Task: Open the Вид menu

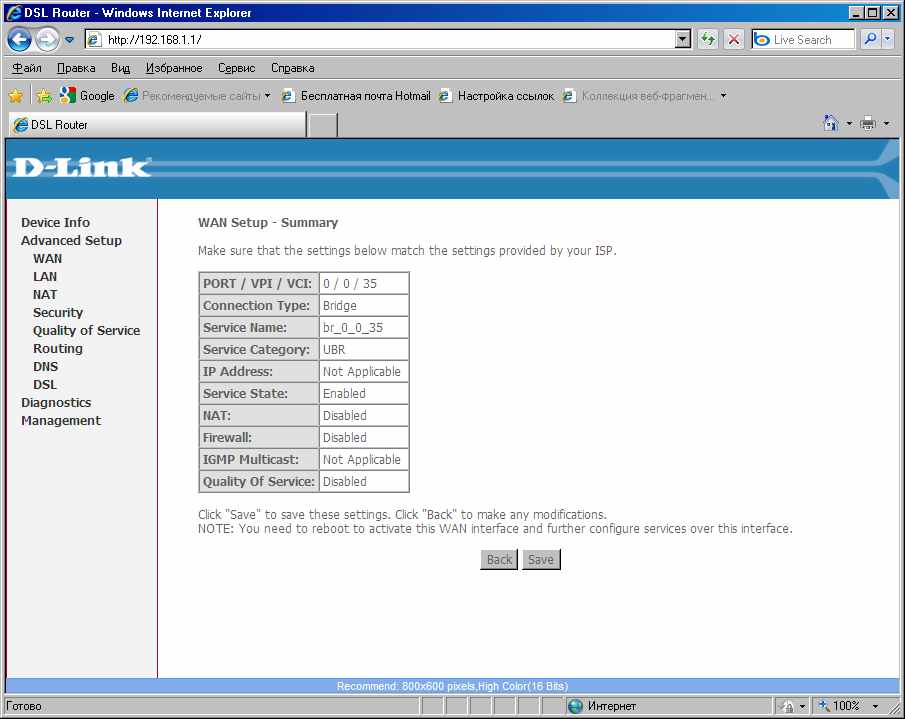Action: pos(121,68)
